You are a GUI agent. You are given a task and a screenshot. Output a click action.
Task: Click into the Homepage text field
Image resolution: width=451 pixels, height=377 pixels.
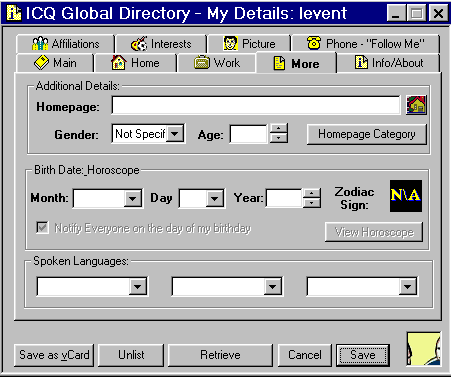tap(256, 105)
